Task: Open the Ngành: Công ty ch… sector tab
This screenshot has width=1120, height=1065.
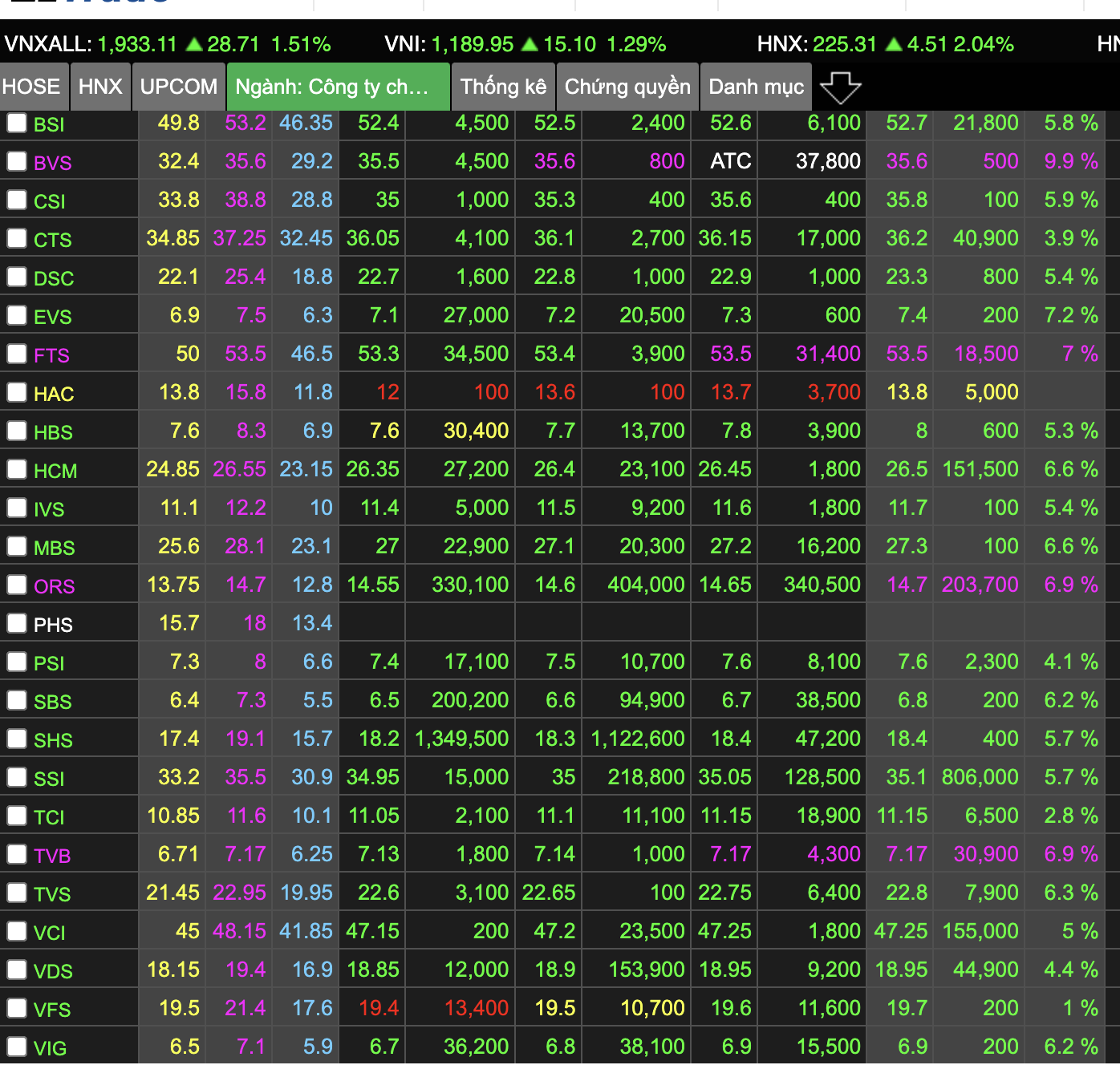Action: click(339, 87)
